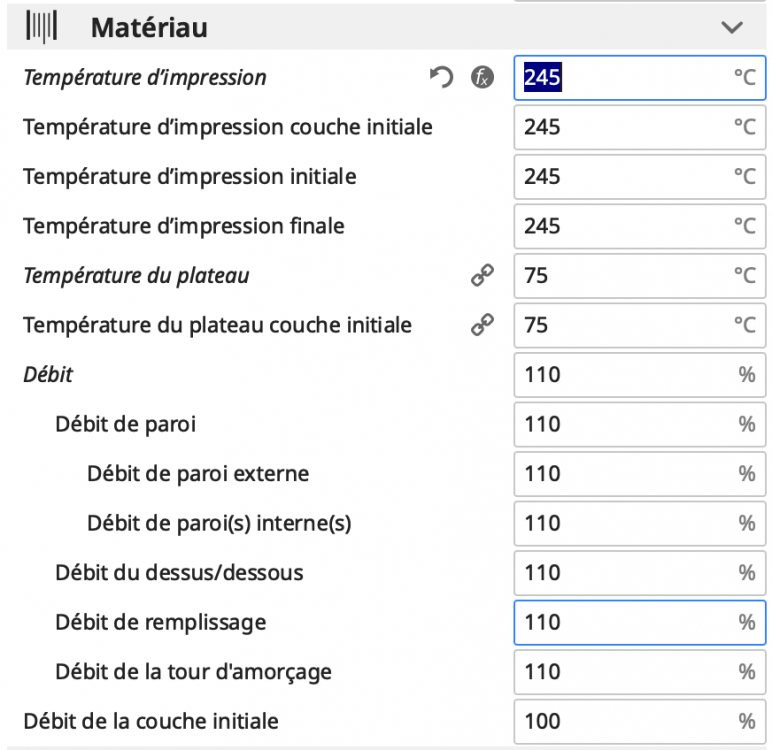Focus the Température d'impression finale field
This screenshot has width=772, height=750.
tap(639, 226)
